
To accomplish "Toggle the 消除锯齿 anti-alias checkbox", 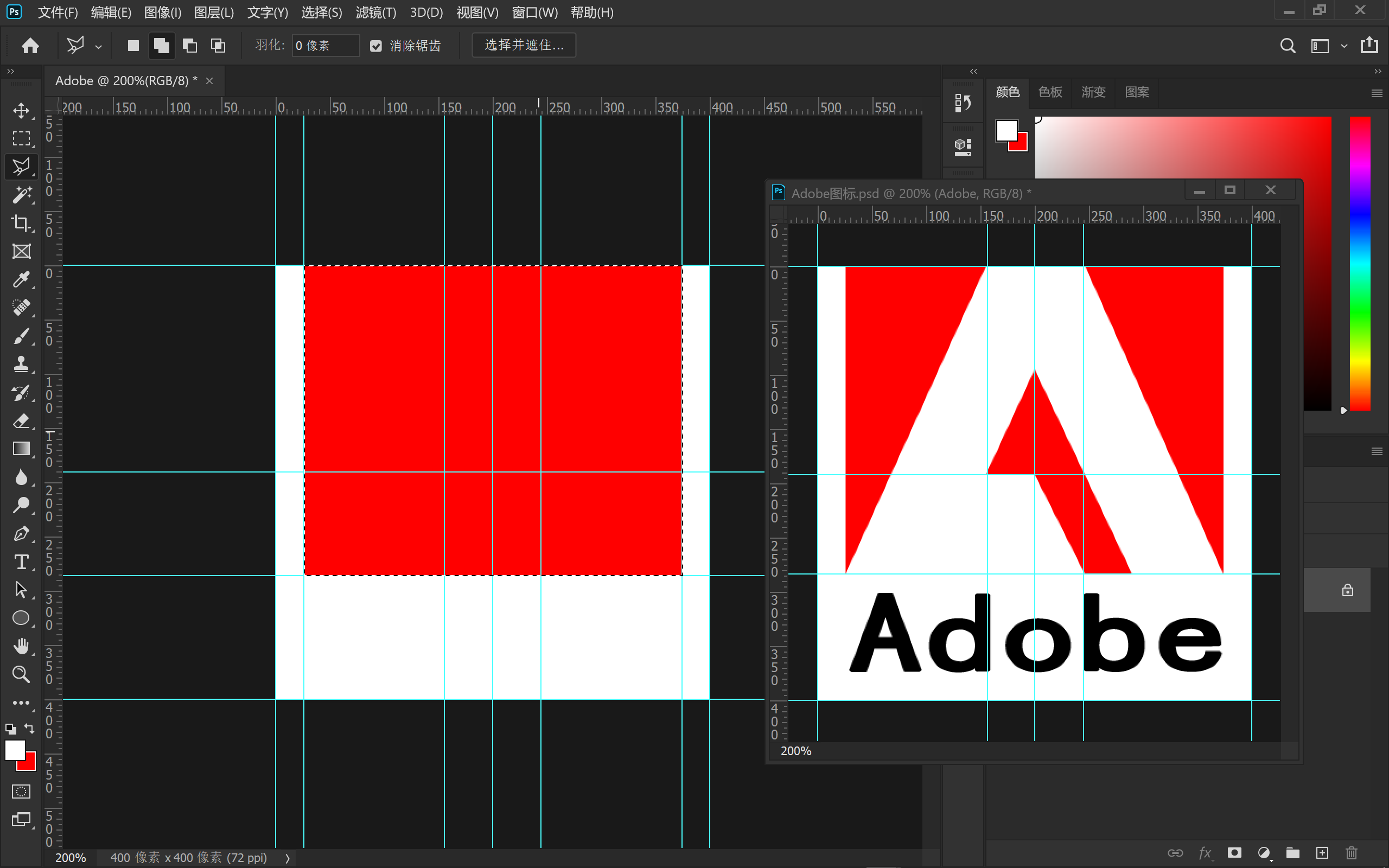I will 376,46.
